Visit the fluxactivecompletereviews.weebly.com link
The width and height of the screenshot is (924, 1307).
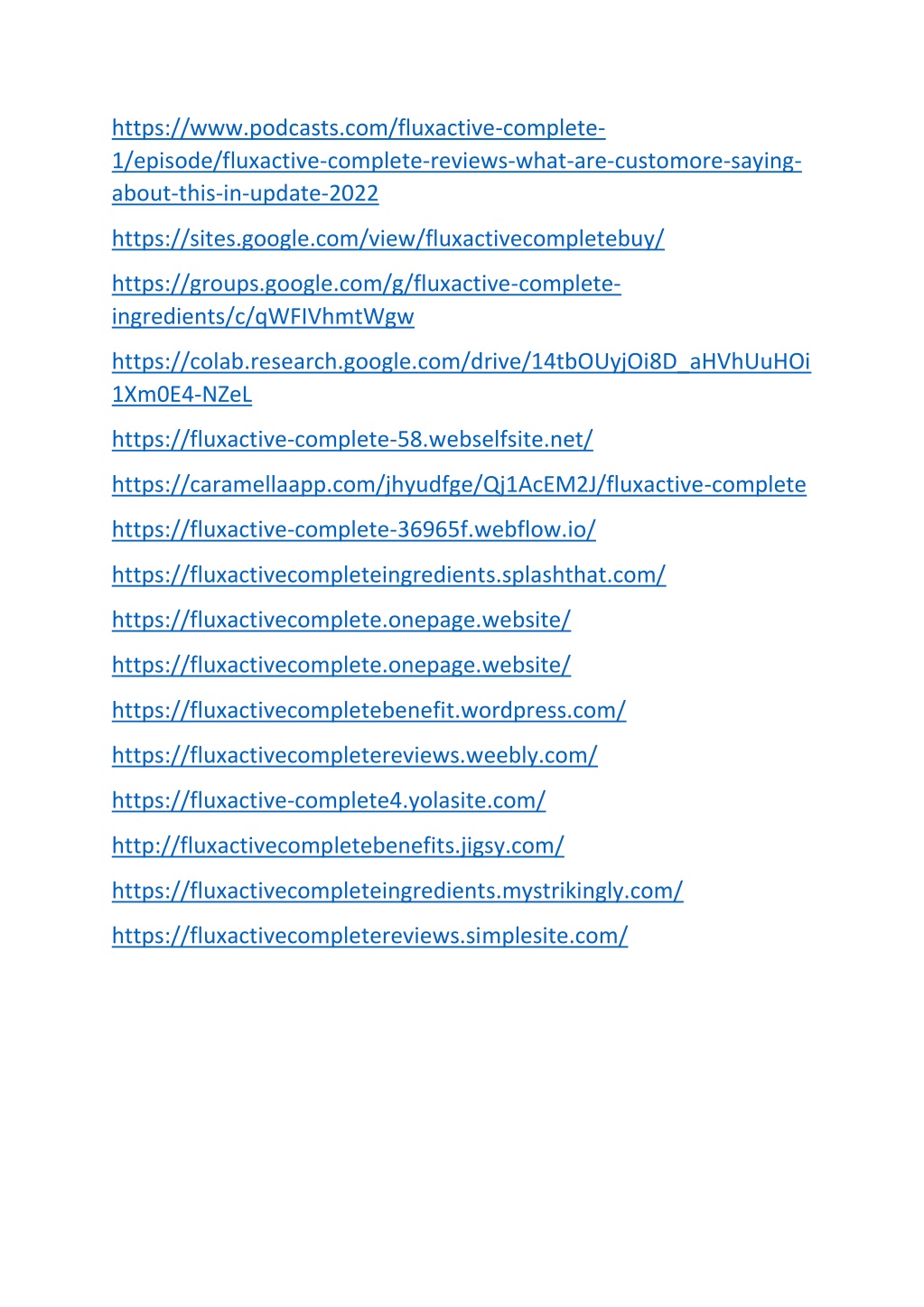coord(355,755)
